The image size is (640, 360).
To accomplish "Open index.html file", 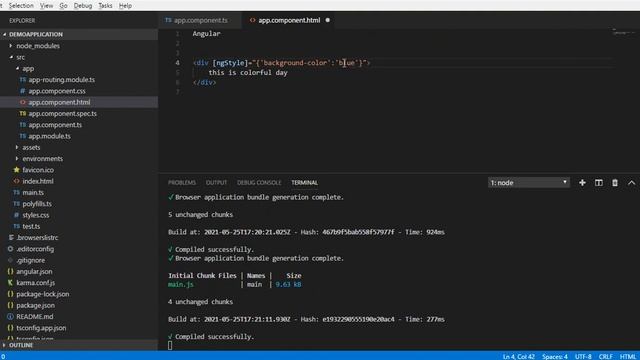I will pyautogui.click(x=79, y=181).
